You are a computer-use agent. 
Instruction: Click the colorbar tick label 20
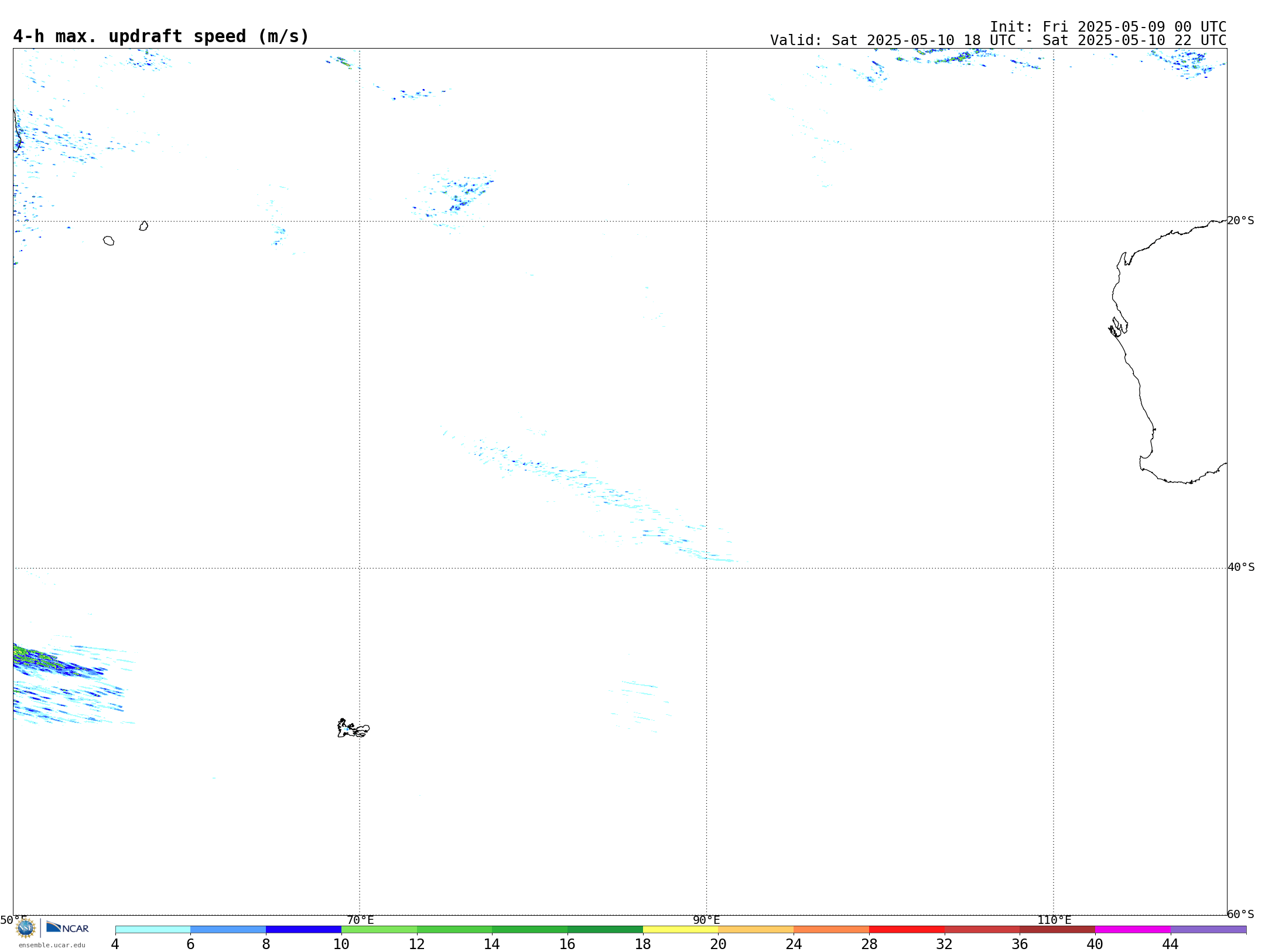pos(718,944)
